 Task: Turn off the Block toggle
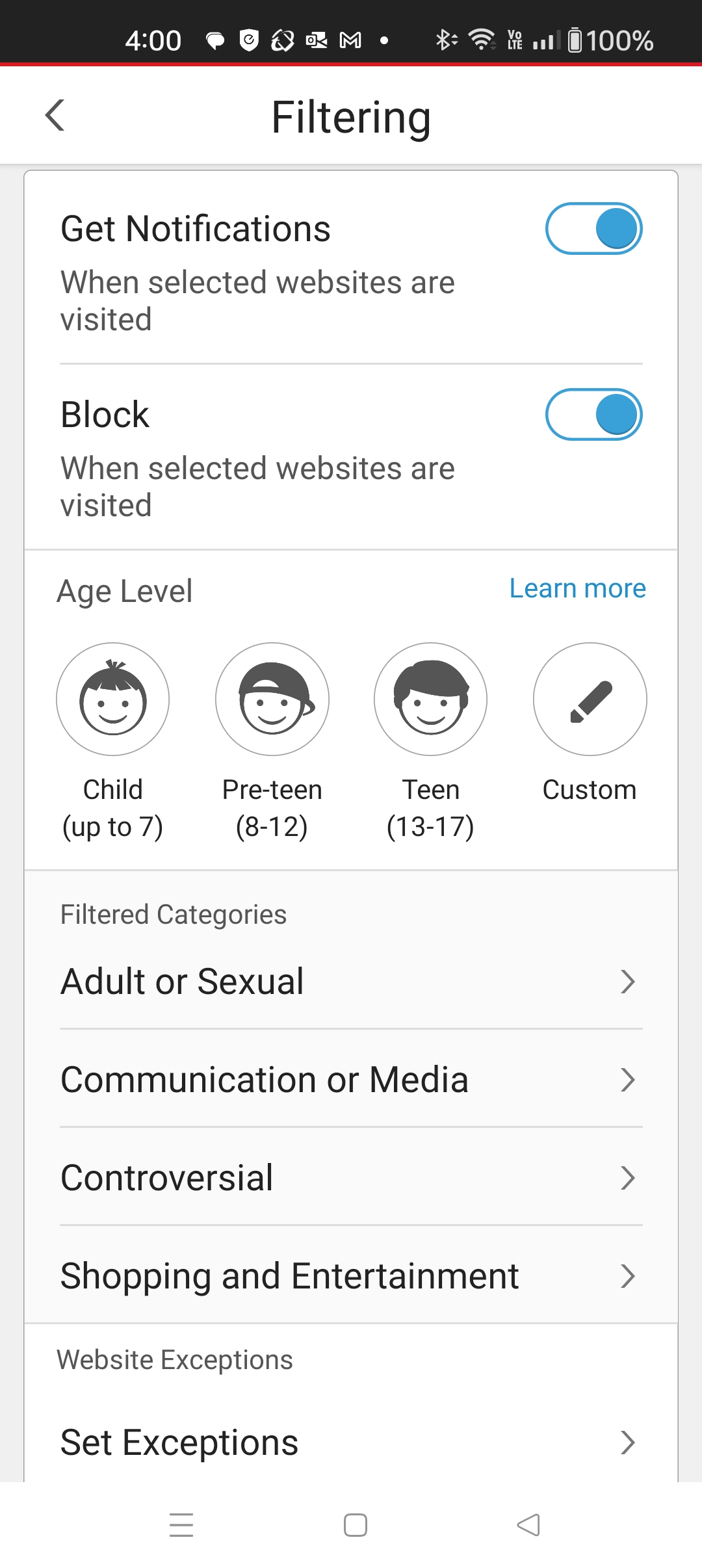[x=593, y=415]
